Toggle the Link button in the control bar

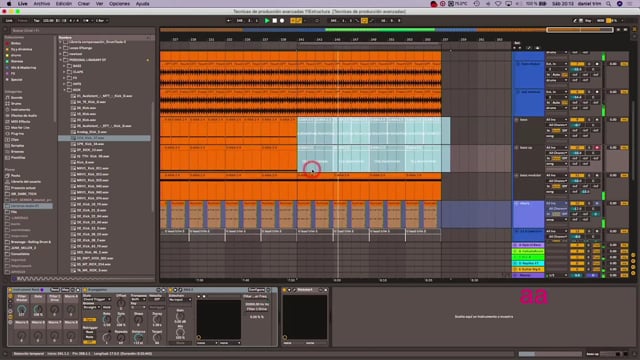coord(9,20)
